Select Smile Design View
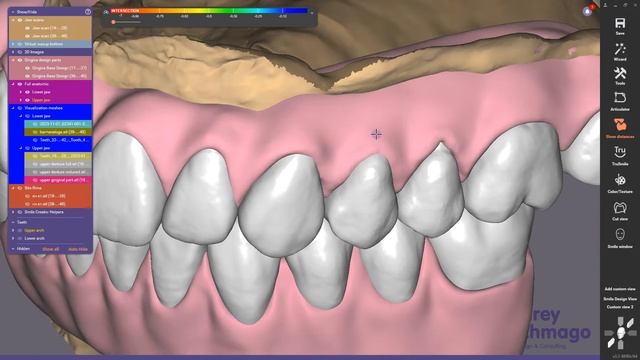This screenshot has height=360, width=640. (x=620, y=299)
